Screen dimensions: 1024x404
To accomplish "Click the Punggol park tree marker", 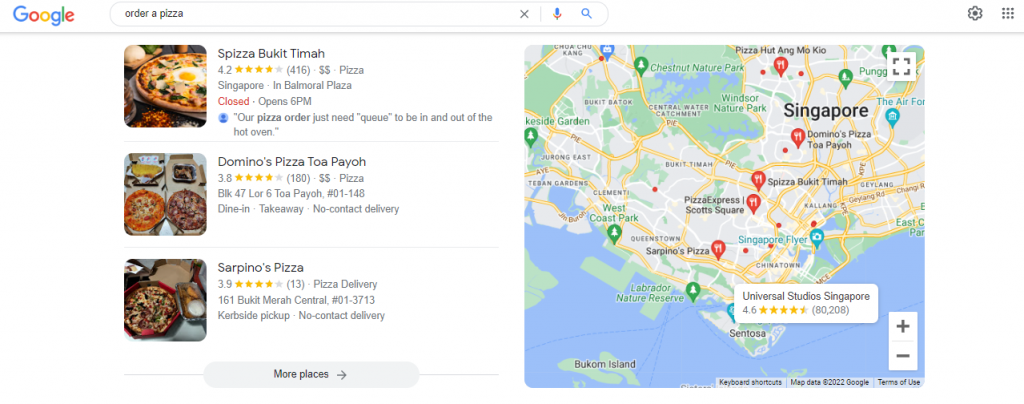I will 846,76.
